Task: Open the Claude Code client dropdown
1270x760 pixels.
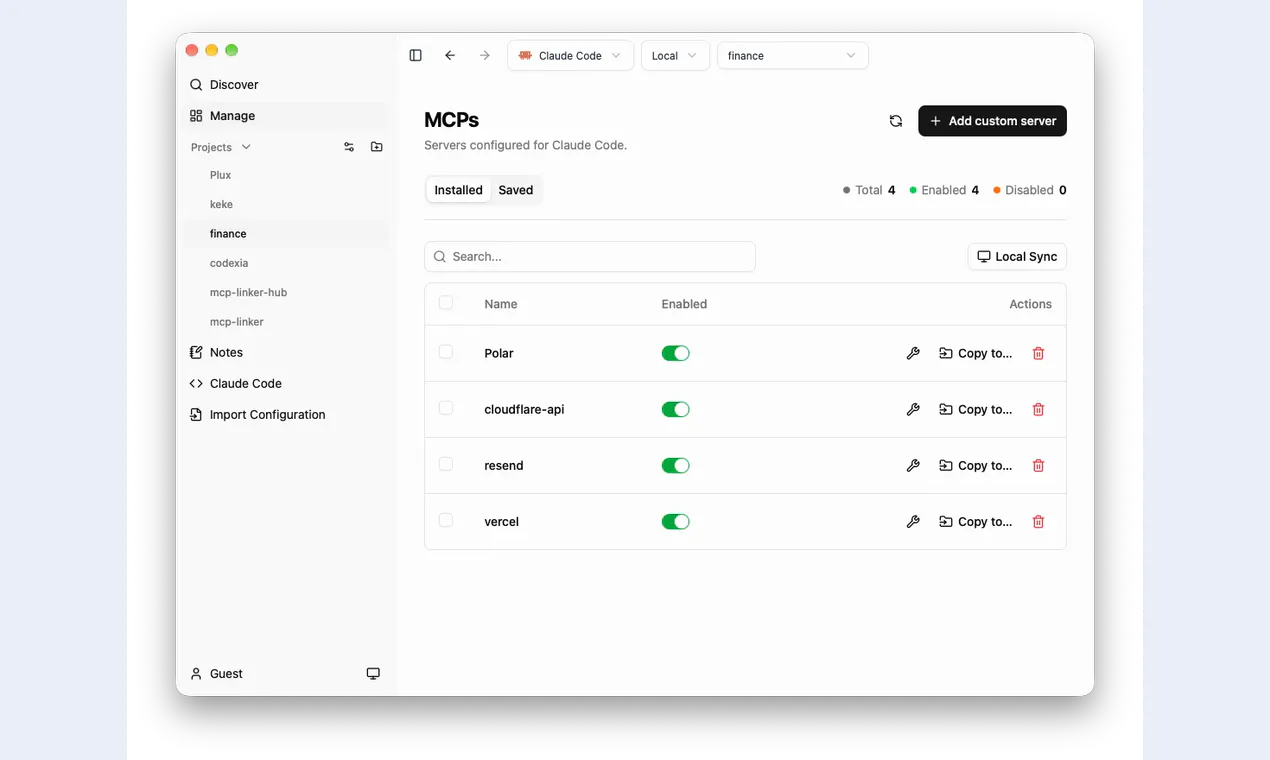Action: tap(570, 56)
